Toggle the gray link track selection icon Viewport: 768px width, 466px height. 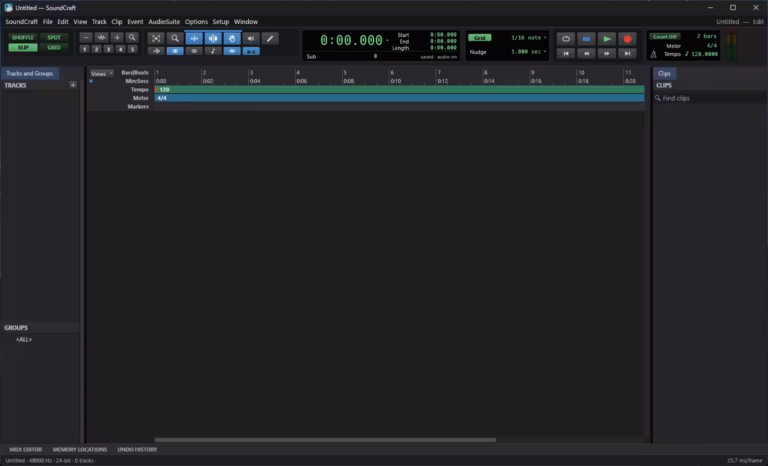194,51
